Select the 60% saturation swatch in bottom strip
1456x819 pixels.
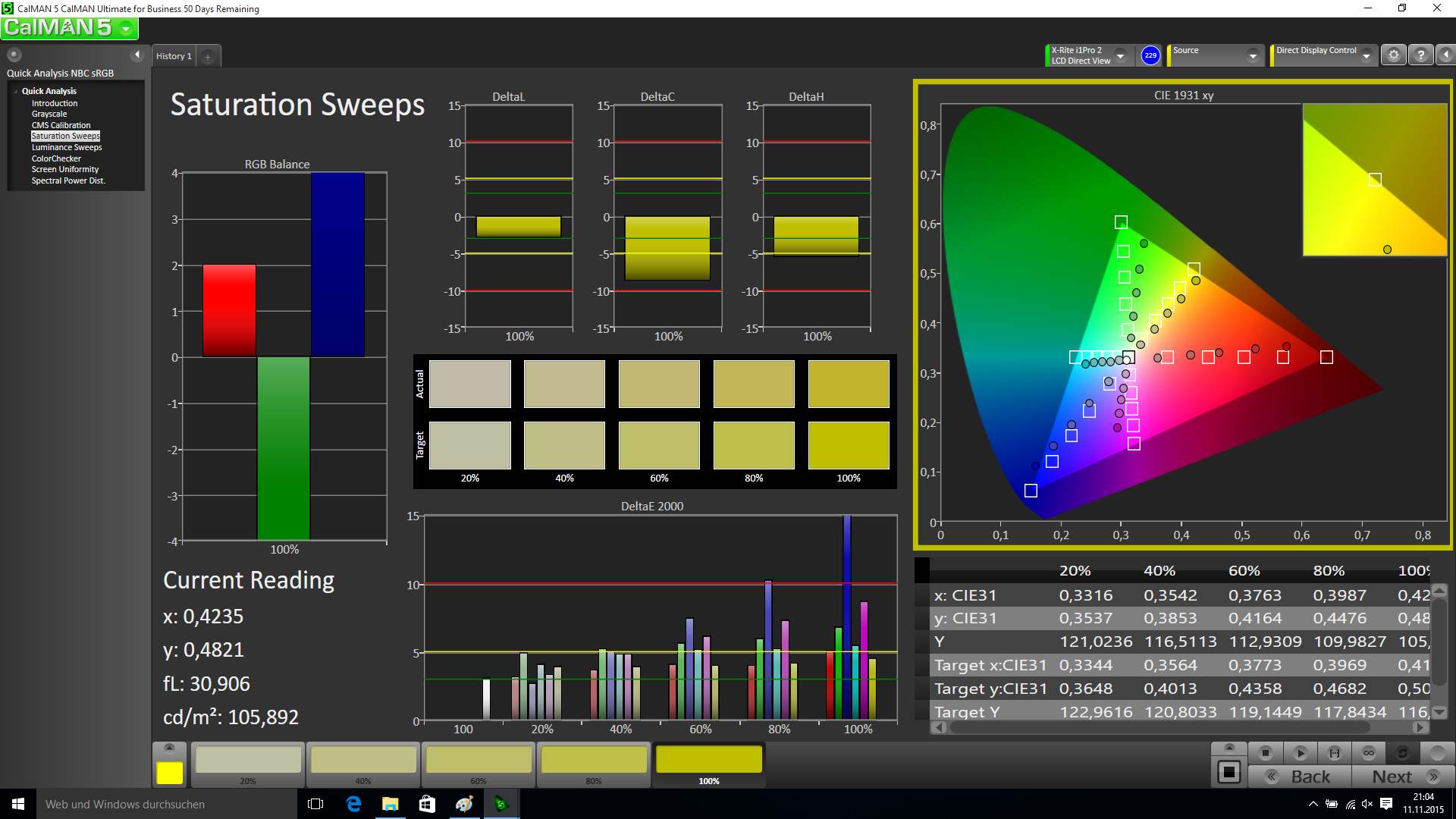point(479,761)
